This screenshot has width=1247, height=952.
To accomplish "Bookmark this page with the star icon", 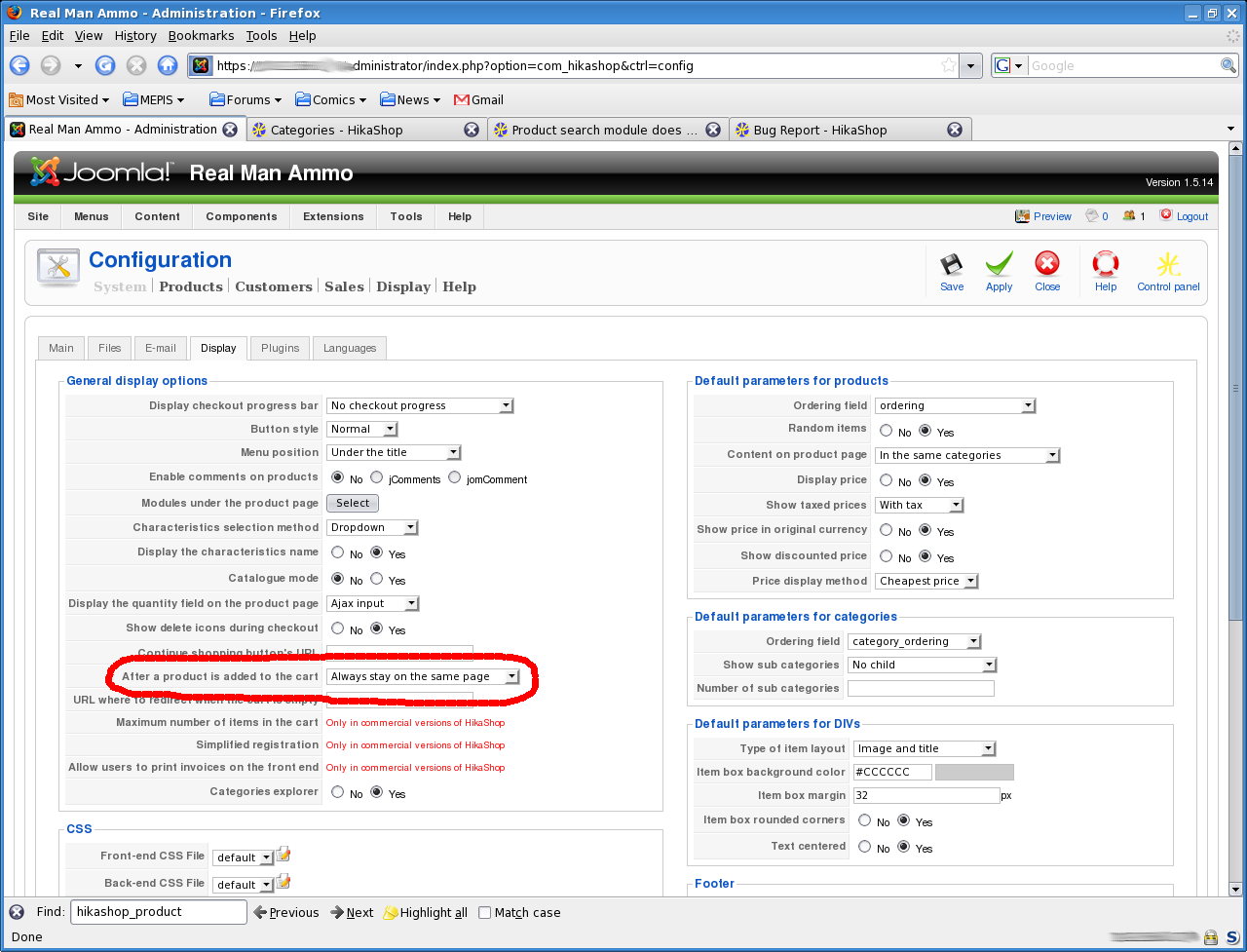I will click(x=948, y=65).
